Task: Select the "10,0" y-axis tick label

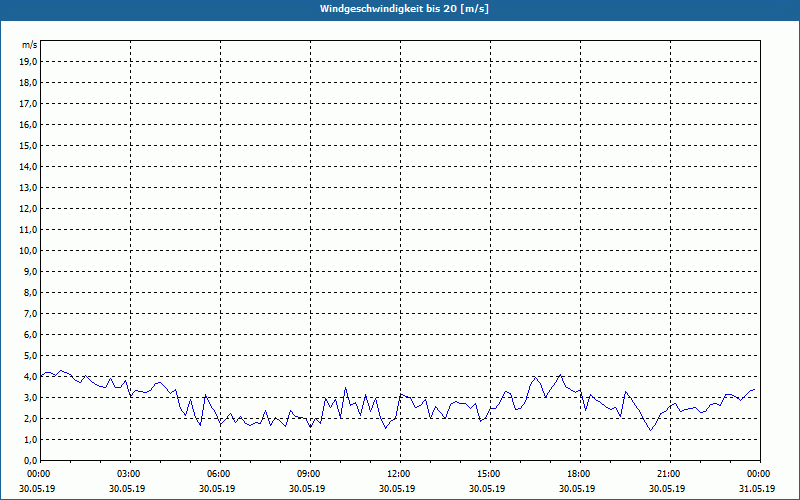Action: pos(28,251)
